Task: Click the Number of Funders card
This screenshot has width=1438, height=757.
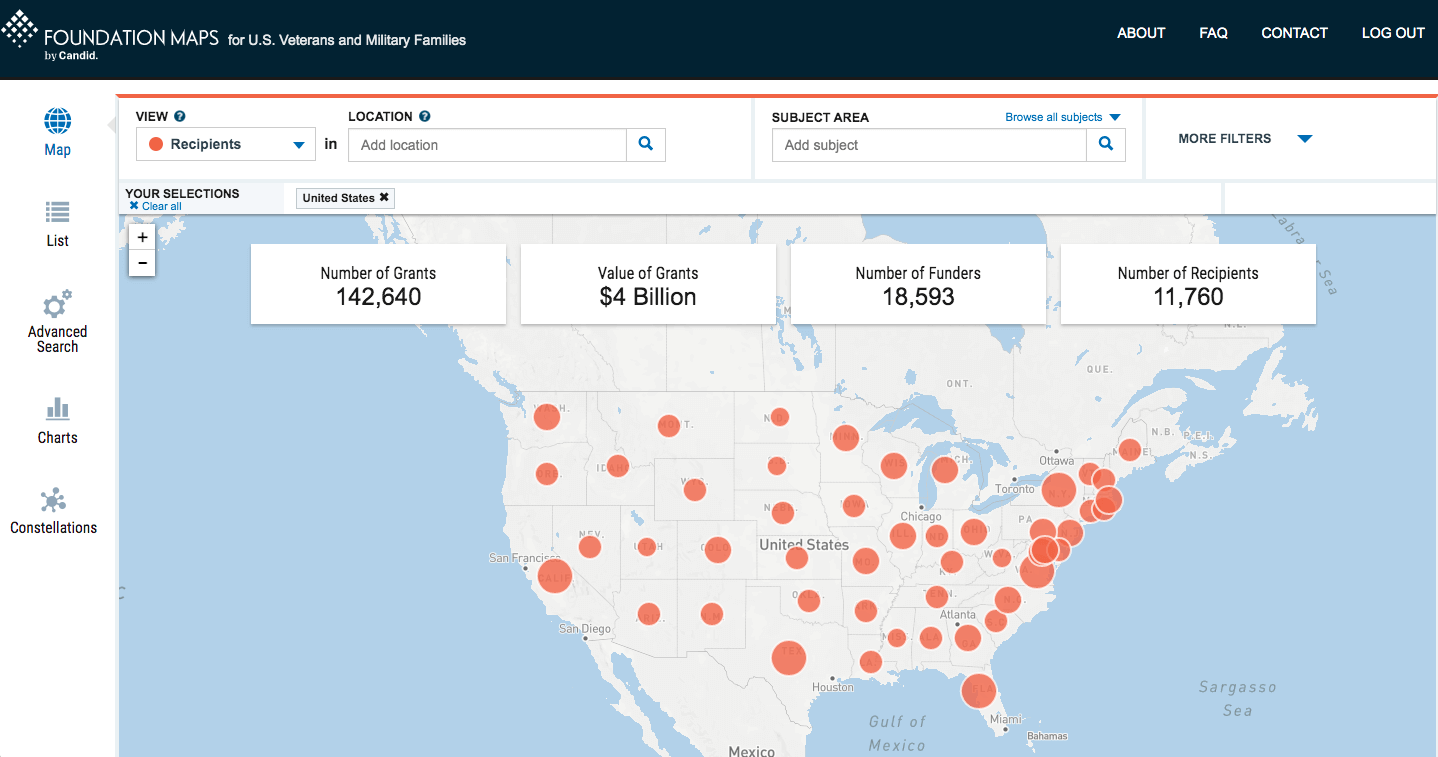Action: point(918,285)
